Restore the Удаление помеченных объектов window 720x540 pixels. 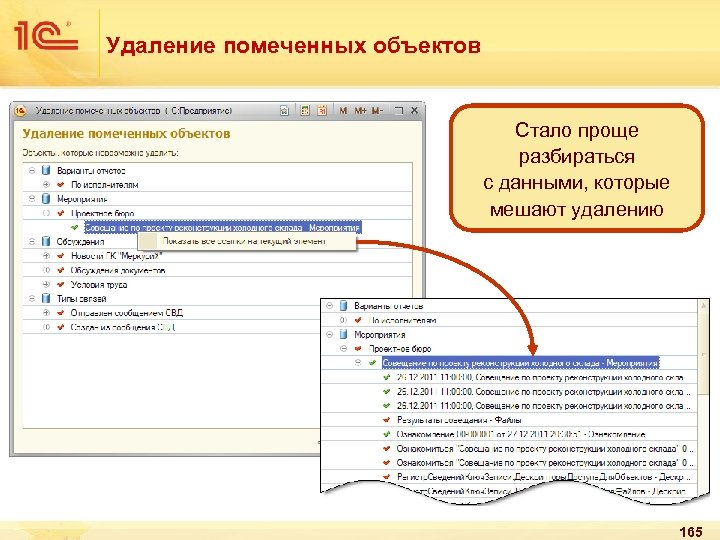click(399, 111)
